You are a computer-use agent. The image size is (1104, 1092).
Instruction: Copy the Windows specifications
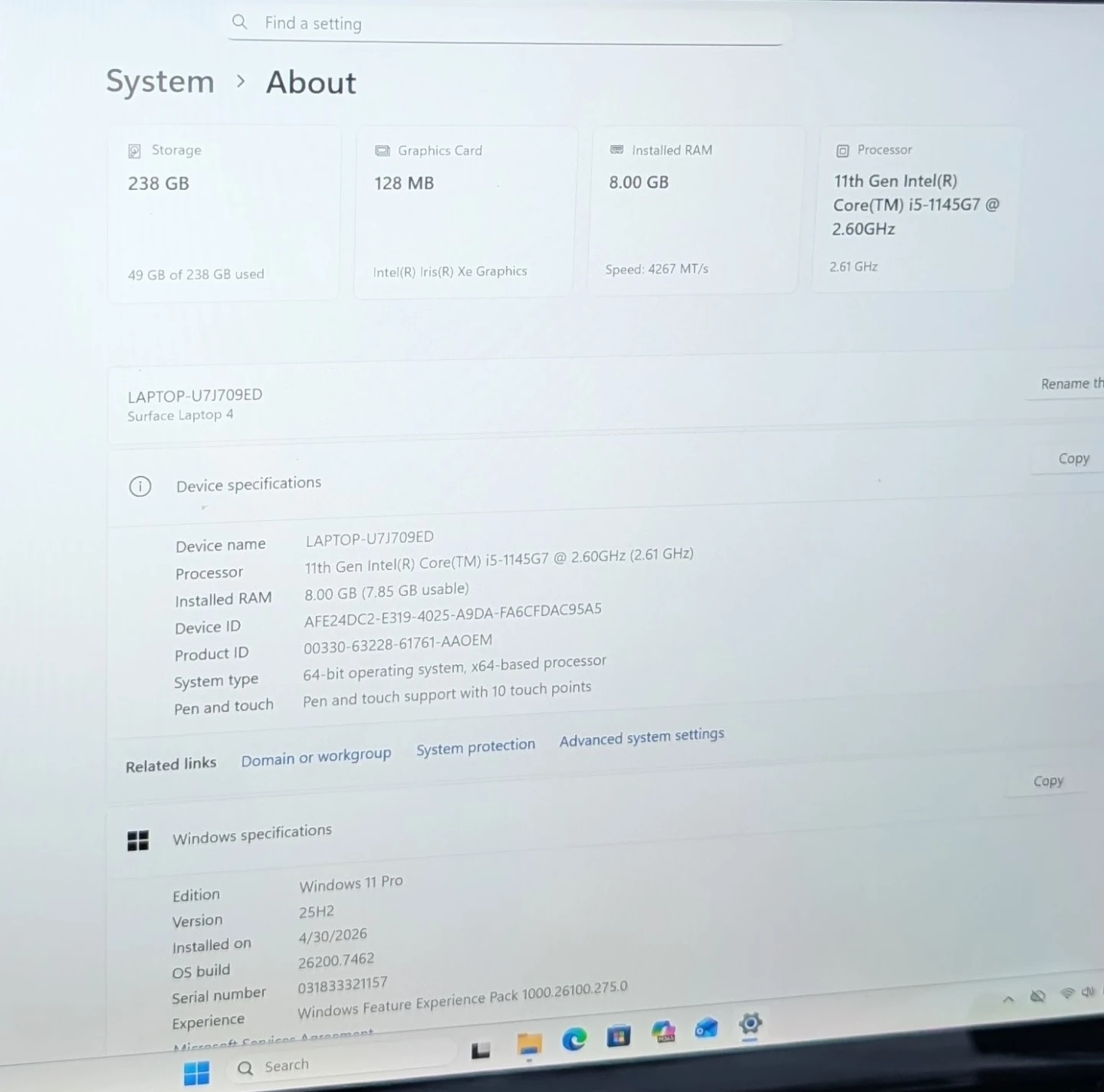pyautogui.click(x=1048, y=781)
